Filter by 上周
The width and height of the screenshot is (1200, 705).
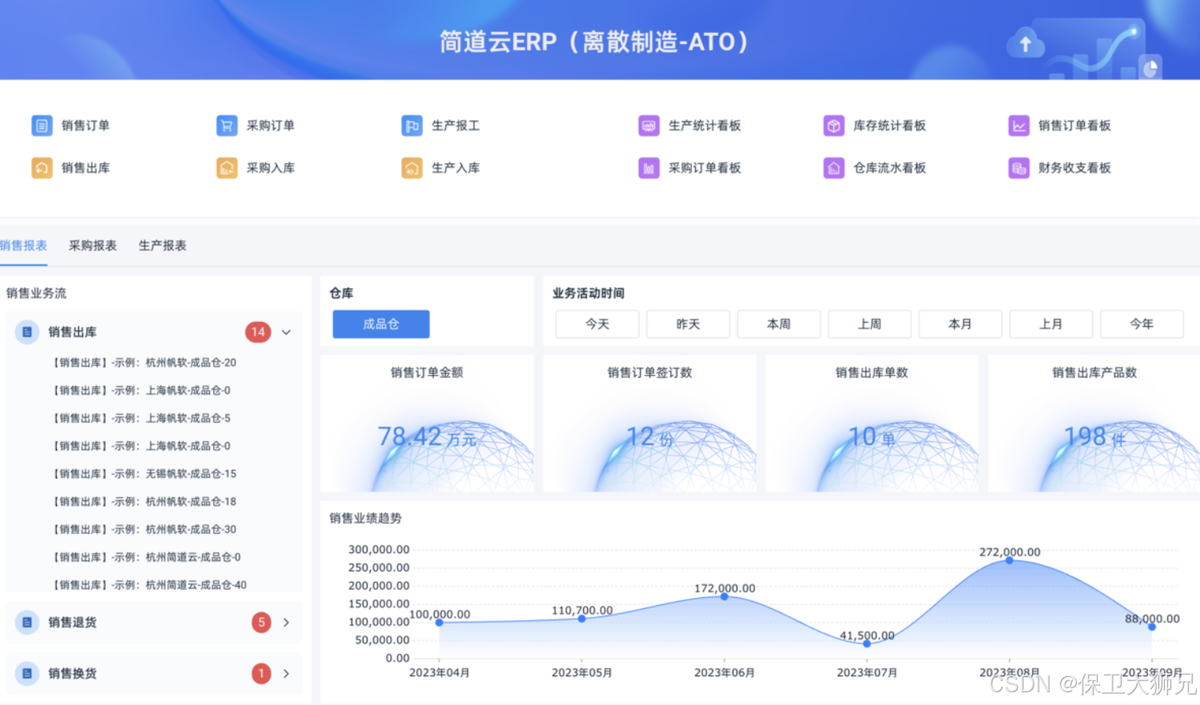[869, 324]
